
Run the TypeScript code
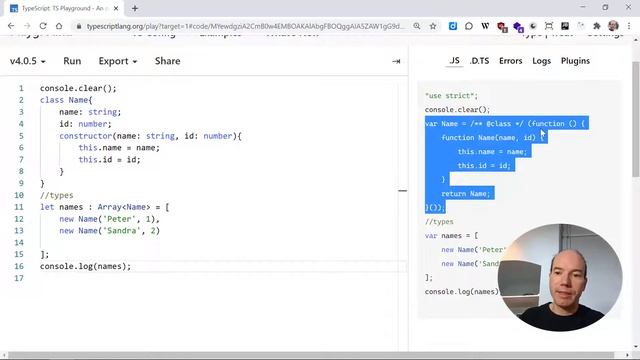(x=72, y=61)
